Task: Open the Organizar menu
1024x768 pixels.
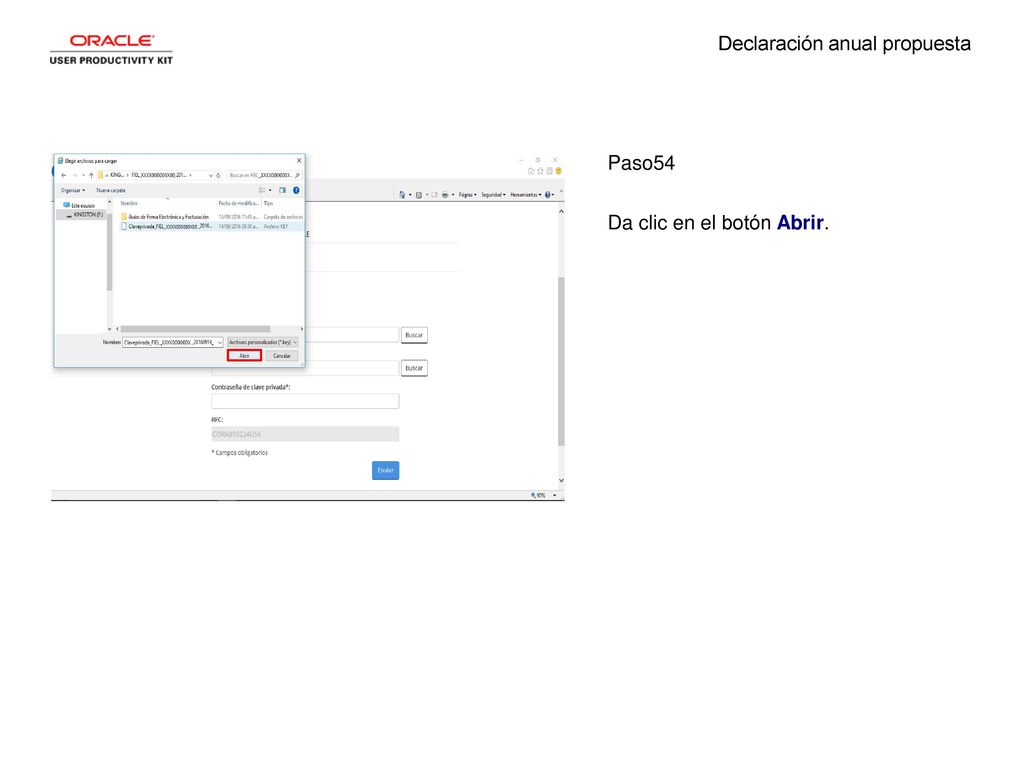Action: tap(72, 190)
